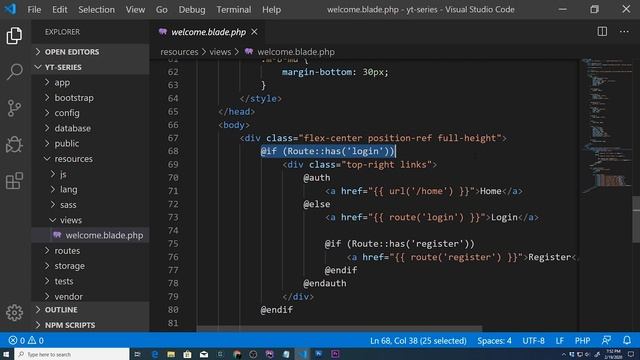Open Microsoft Store from the taskbar

[187, 354]
